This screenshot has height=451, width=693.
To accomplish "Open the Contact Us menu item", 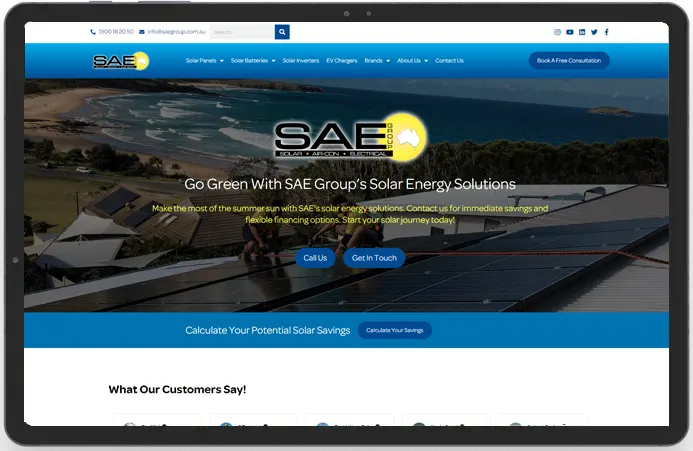I will (x=449, y=61).
